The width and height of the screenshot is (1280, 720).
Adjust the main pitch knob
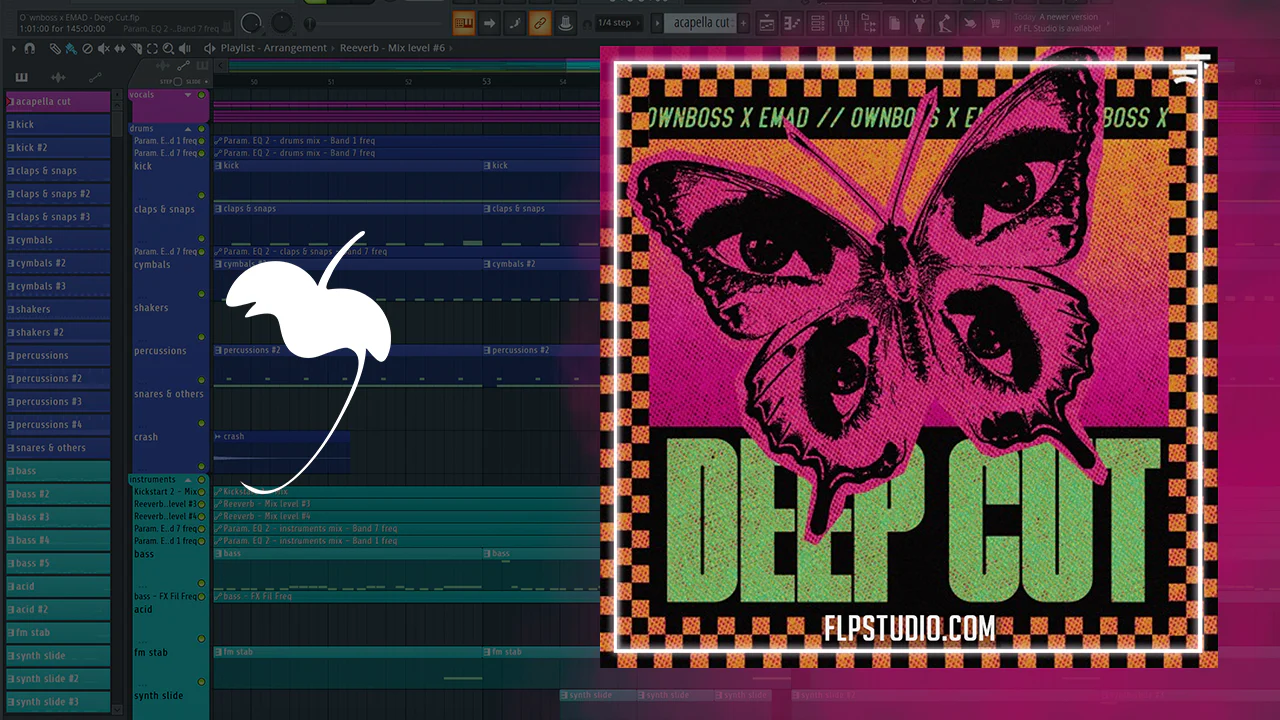pos(282,23)
